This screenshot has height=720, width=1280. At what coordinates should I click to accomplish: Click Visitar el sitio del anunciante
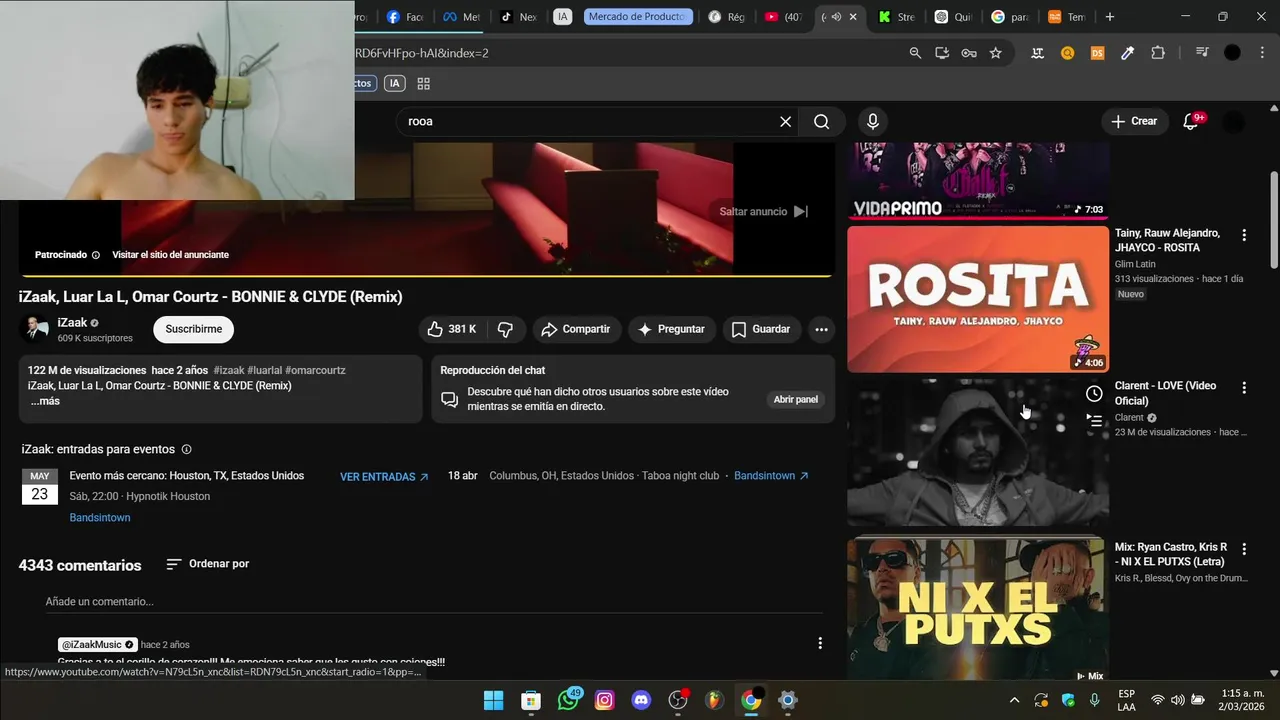click(170, 255)
